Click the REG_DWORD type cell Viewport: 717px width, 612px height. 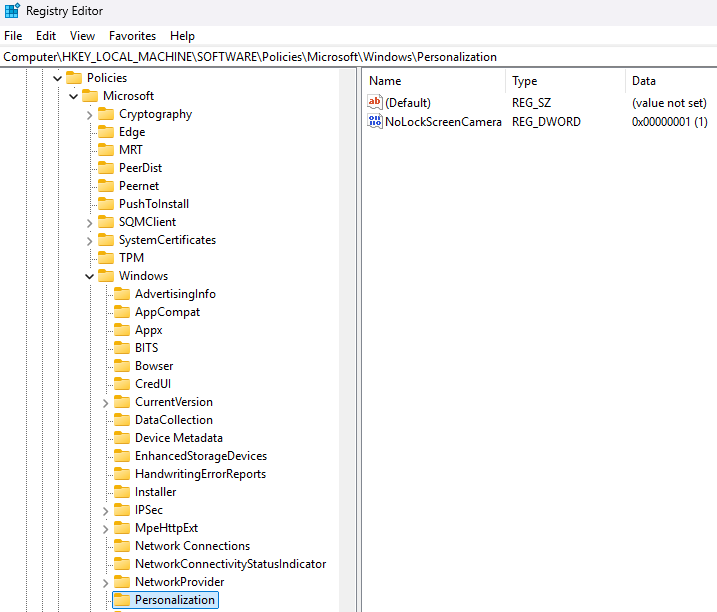[546, 122]
